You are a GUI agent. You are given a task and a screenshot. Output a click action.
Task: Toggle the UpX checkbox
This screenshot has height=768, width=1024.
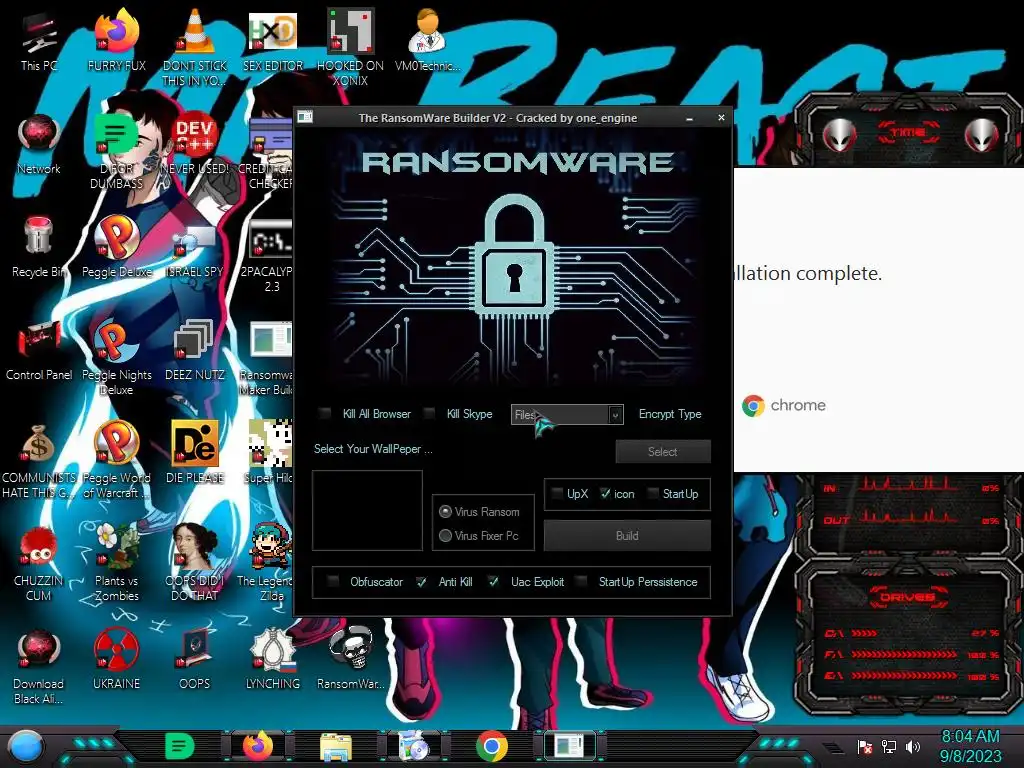557,494
